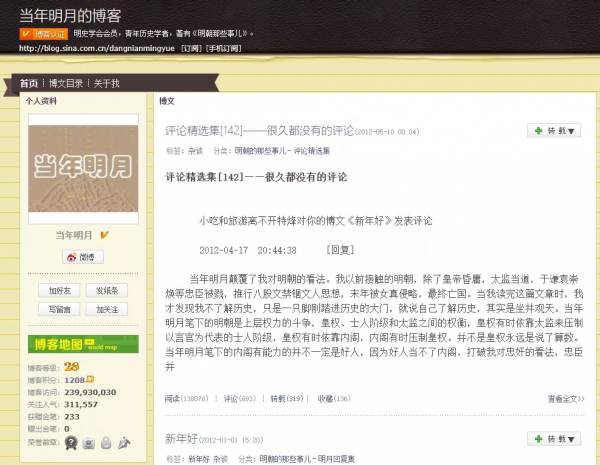Click the 加关注 button

point(107,309)
